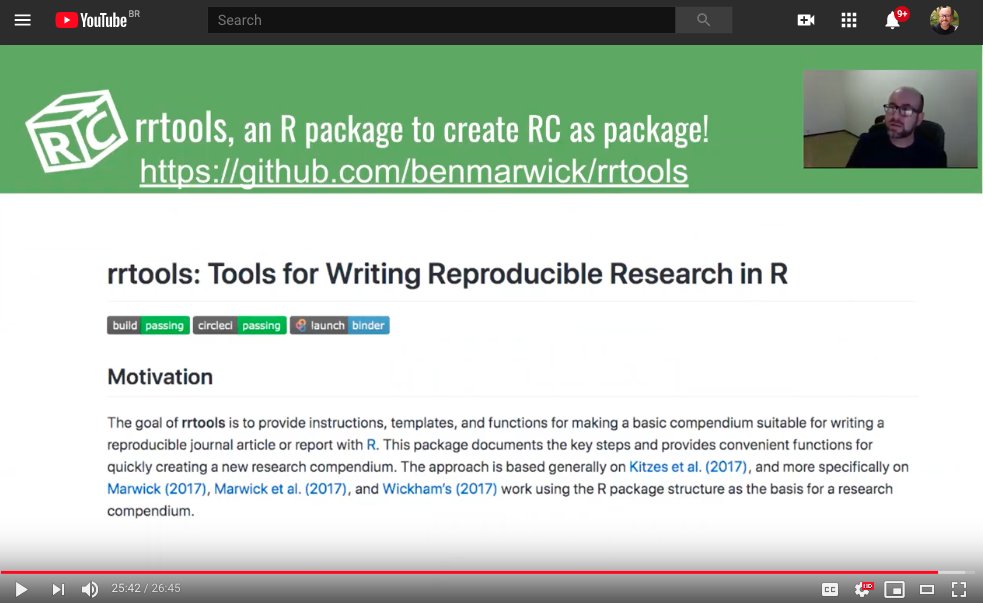983x603 pixels.
Task: Open the Kitzes et al. (2017) link
Action: click(688, 467)
